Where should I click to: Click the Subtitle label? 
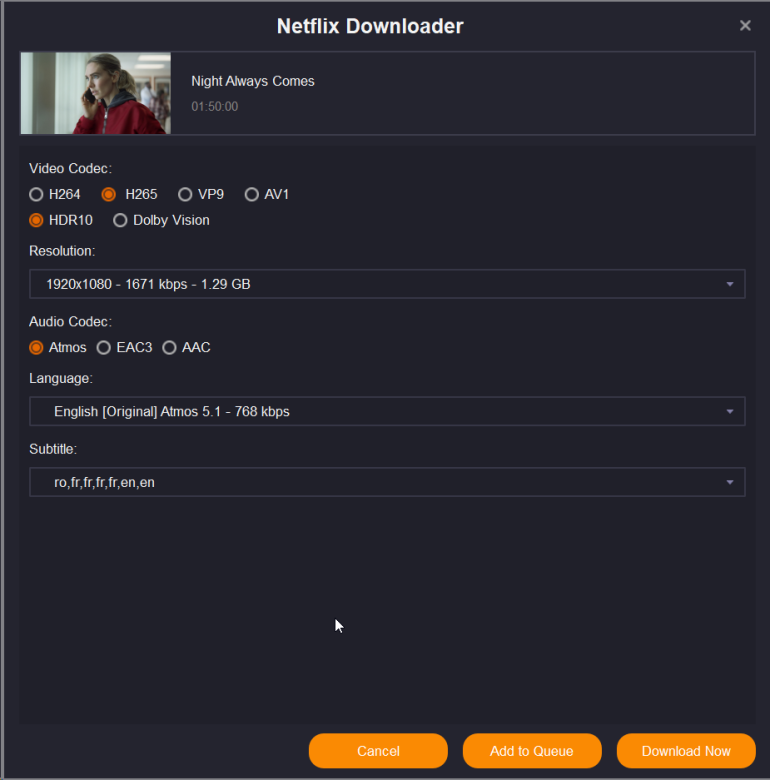click(x=53, y=449)
